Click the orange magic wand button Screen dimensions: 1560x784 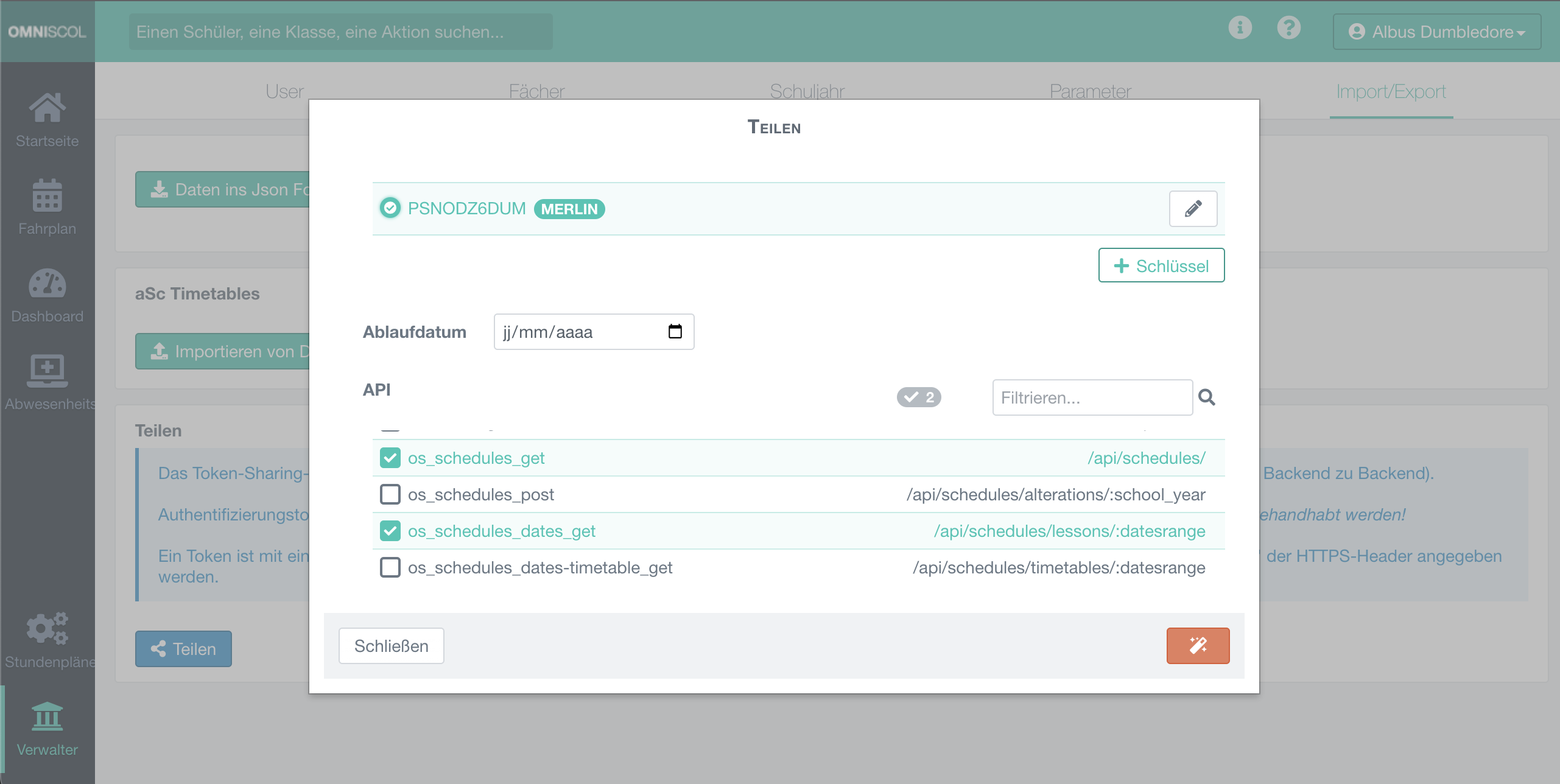pos(1198,646)
